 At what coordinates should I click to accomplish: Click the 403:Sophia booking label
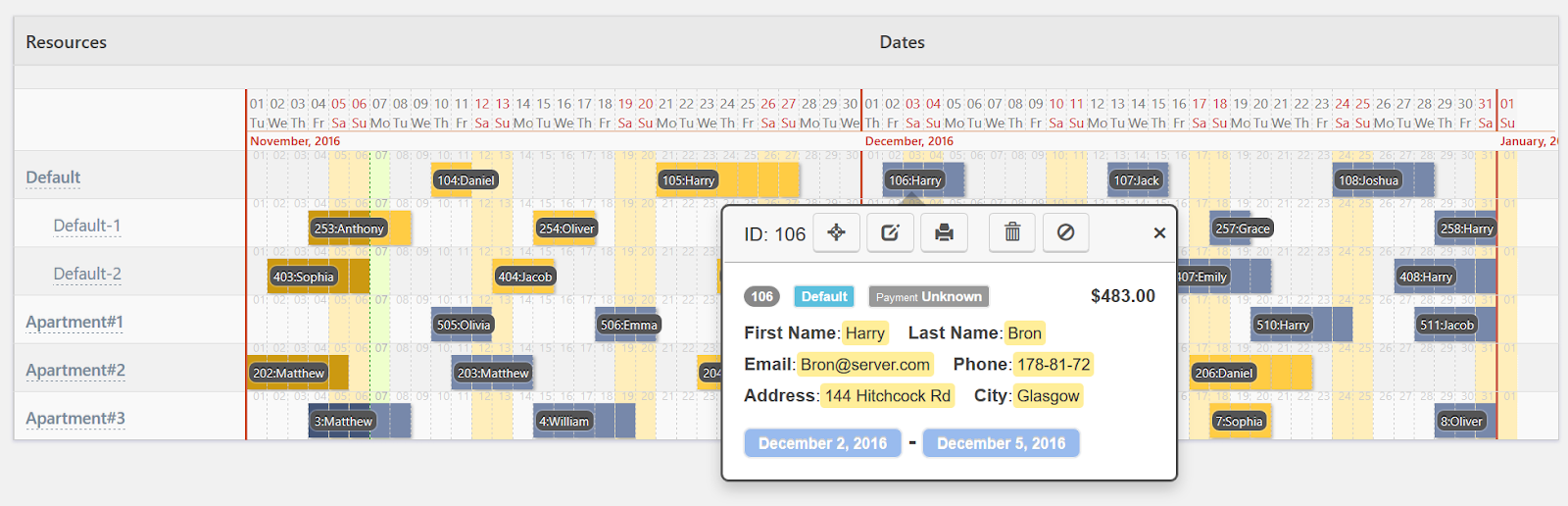click(x=304, y=277)
